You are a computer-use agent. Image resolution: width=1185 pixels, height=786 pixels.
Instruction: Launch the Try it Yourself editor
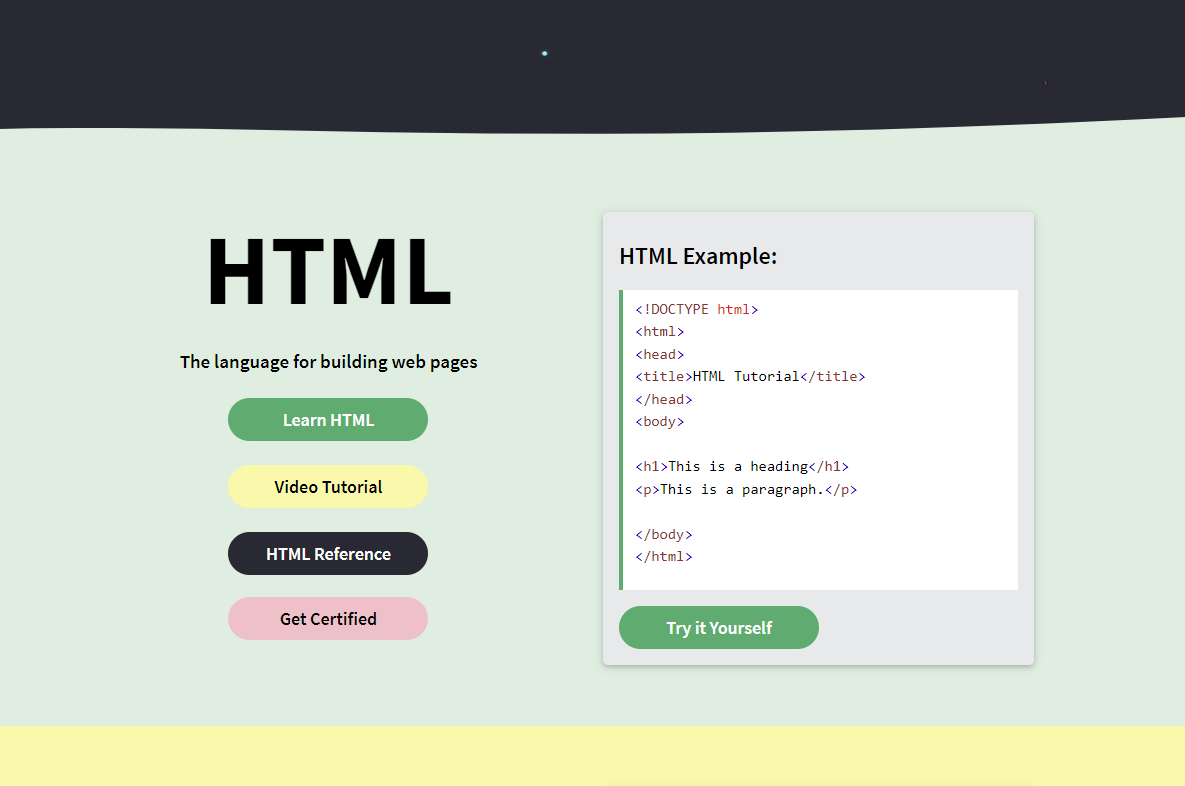pos(719,628)
